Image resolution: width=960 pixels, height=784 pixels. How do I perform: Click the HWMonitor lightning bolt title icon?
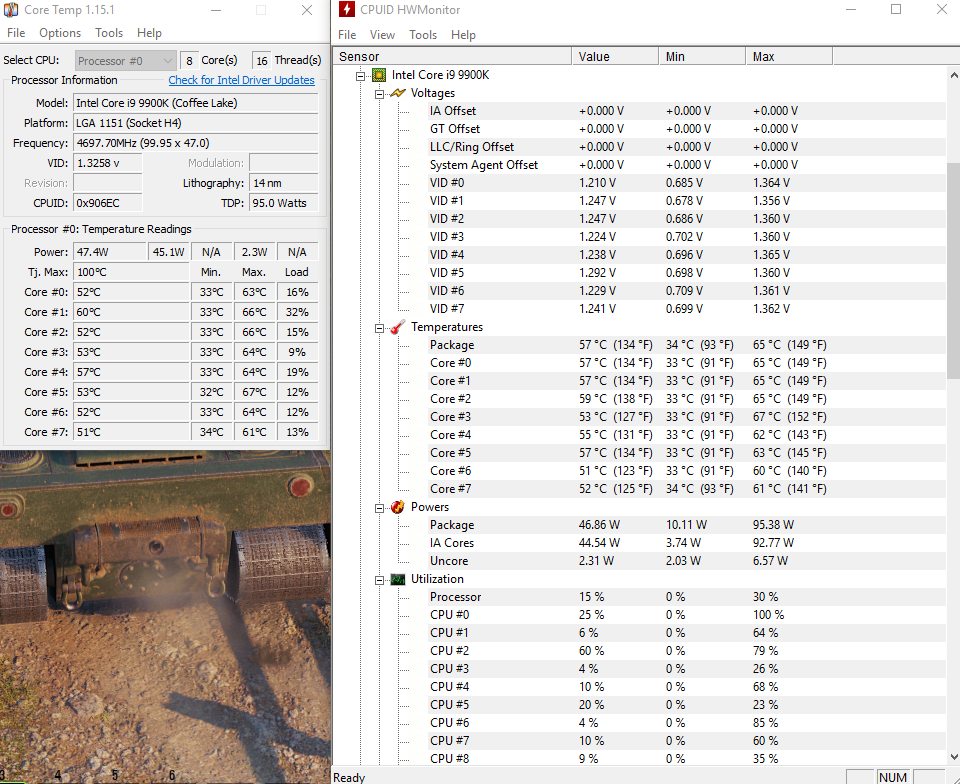click(347, 9)
